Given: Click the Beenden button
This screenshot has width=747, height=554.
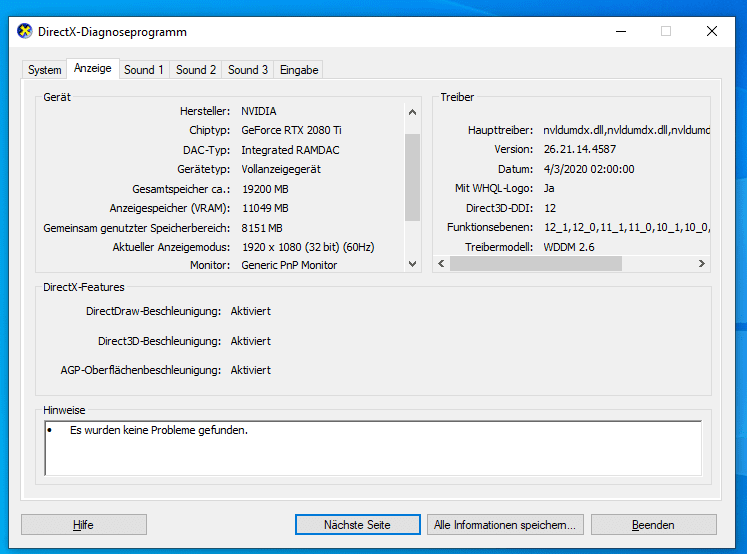Looking at the screenshot, I should [x=654, y=524].
